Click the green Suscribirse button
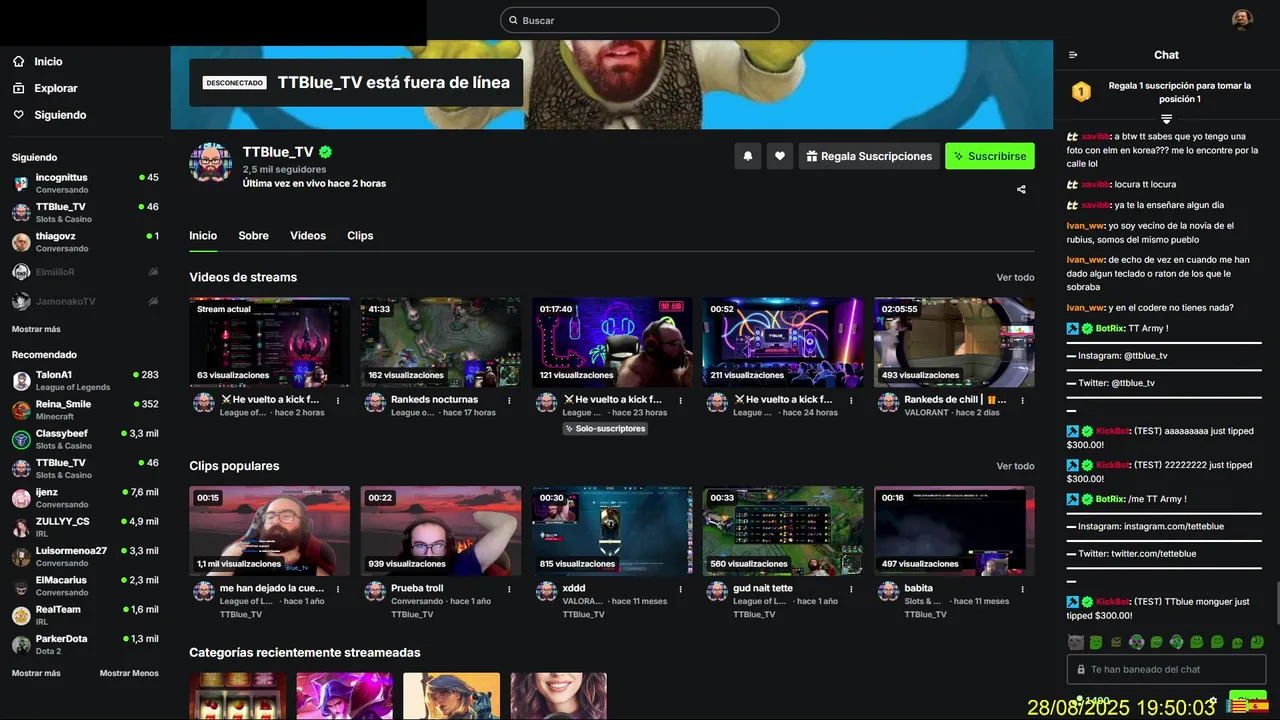 click(989, 156)
